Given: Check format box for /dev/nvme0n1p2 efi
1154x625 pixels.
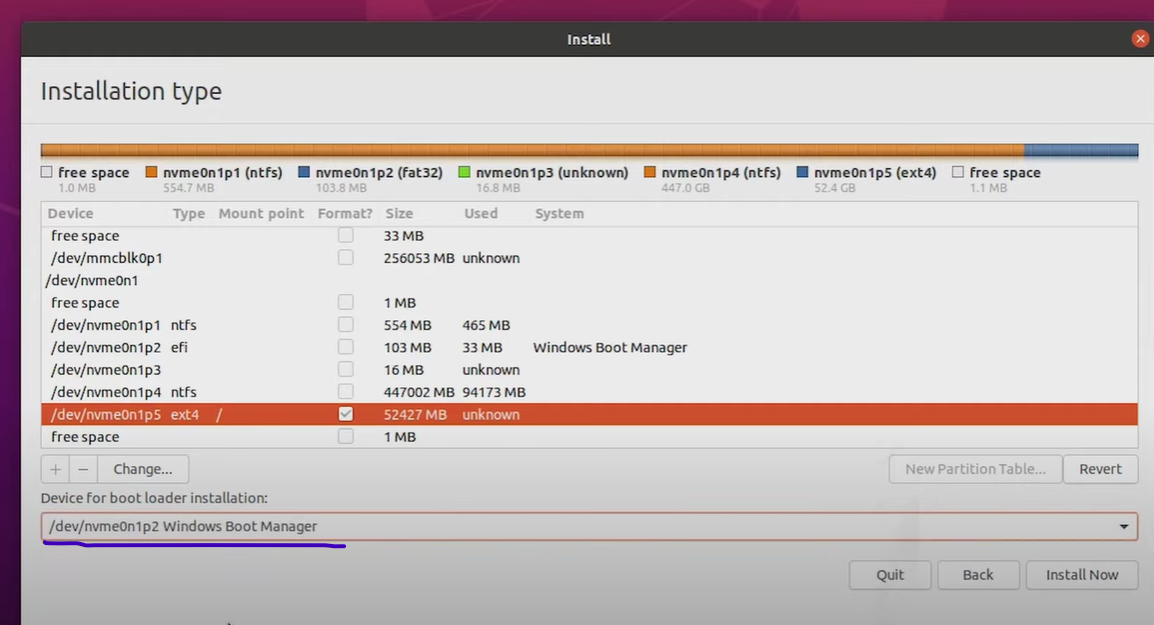Looking at the screenshot, I should tap(345, 347).
